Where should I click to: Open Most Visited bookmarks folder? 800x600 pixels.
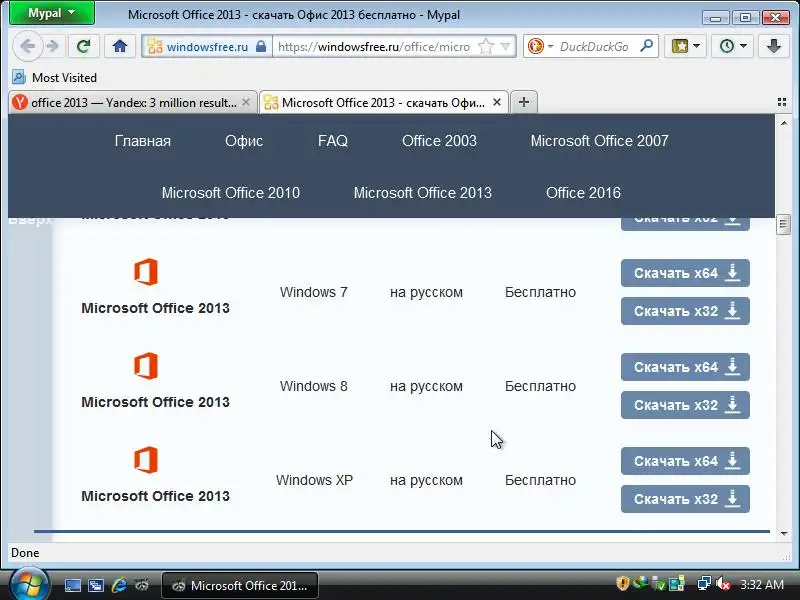point(55,78)
